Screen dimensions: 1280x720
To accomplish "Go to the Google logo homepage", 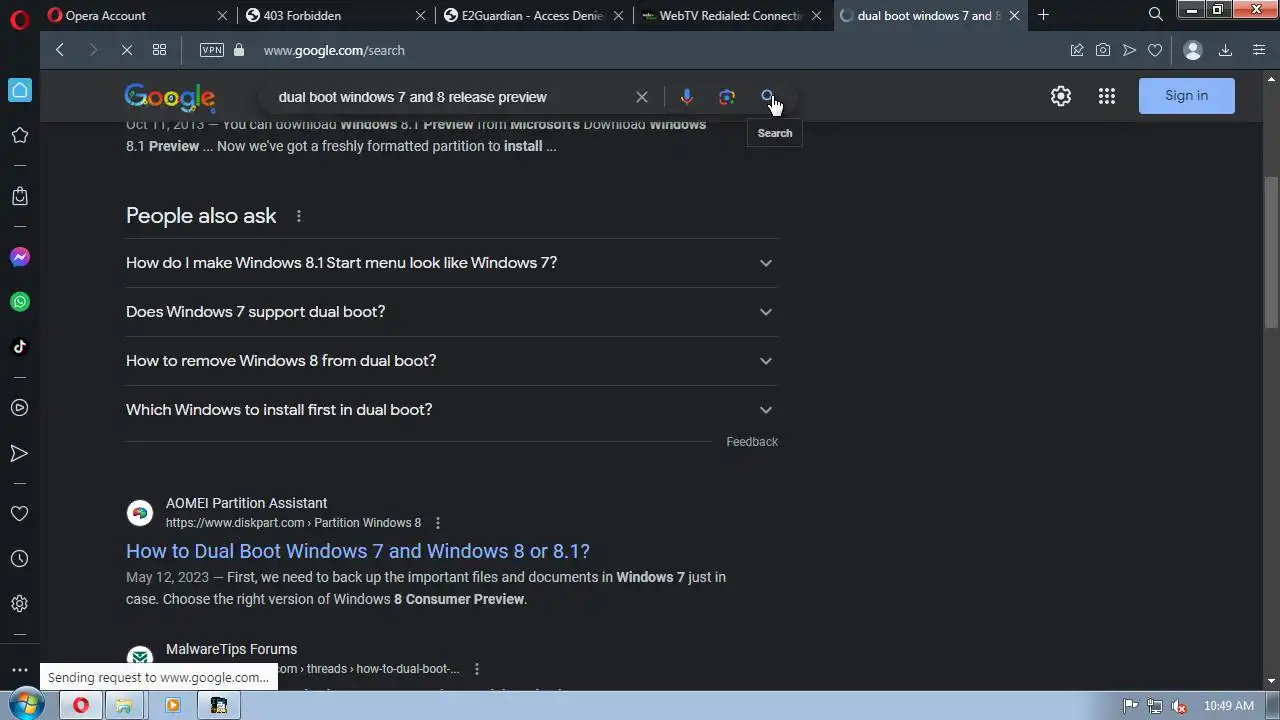I will pyautogui.click(x=170, y=97).
